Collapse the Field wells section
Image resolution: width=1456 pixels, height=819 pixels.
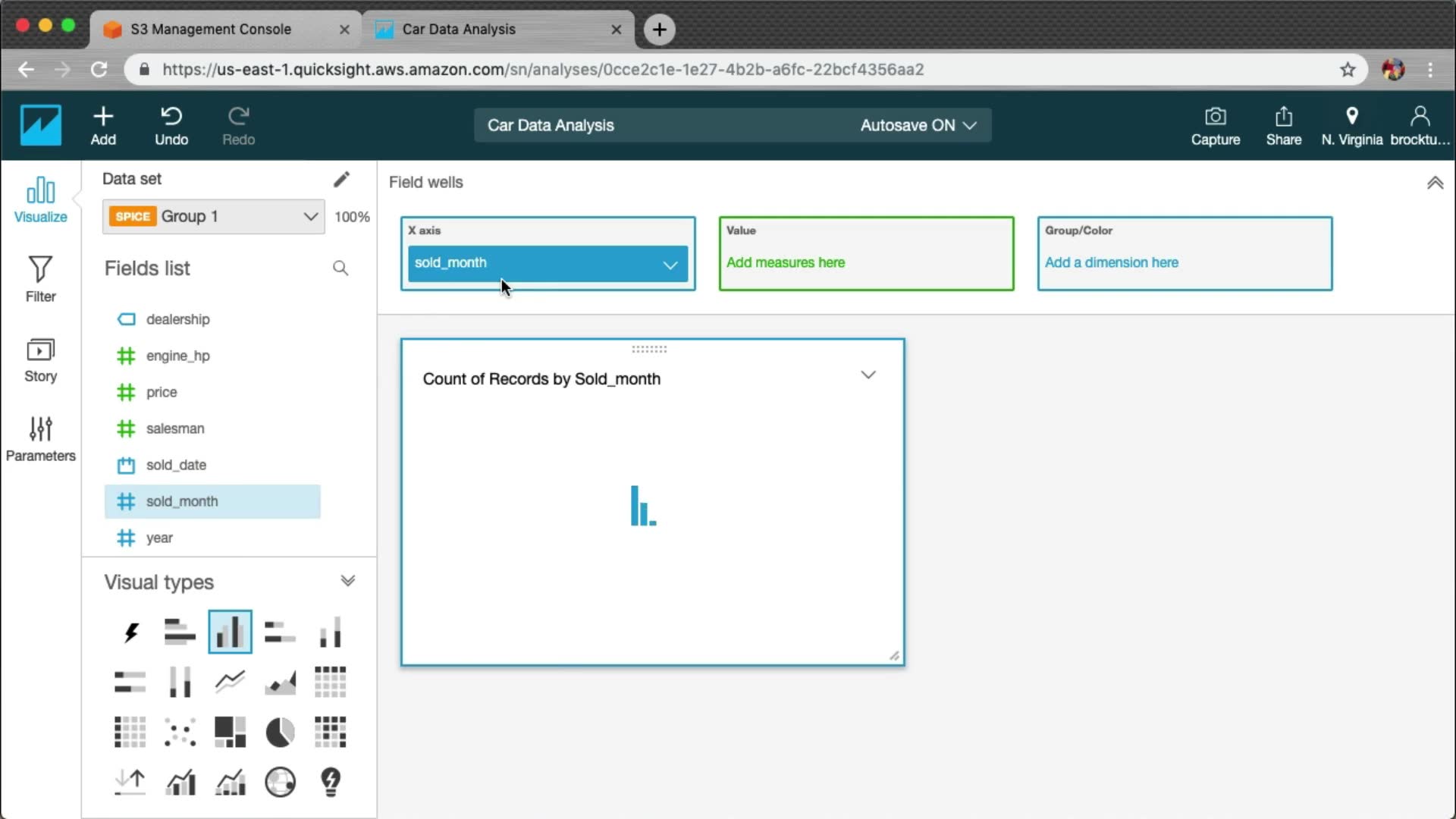tap(1435, 183)
